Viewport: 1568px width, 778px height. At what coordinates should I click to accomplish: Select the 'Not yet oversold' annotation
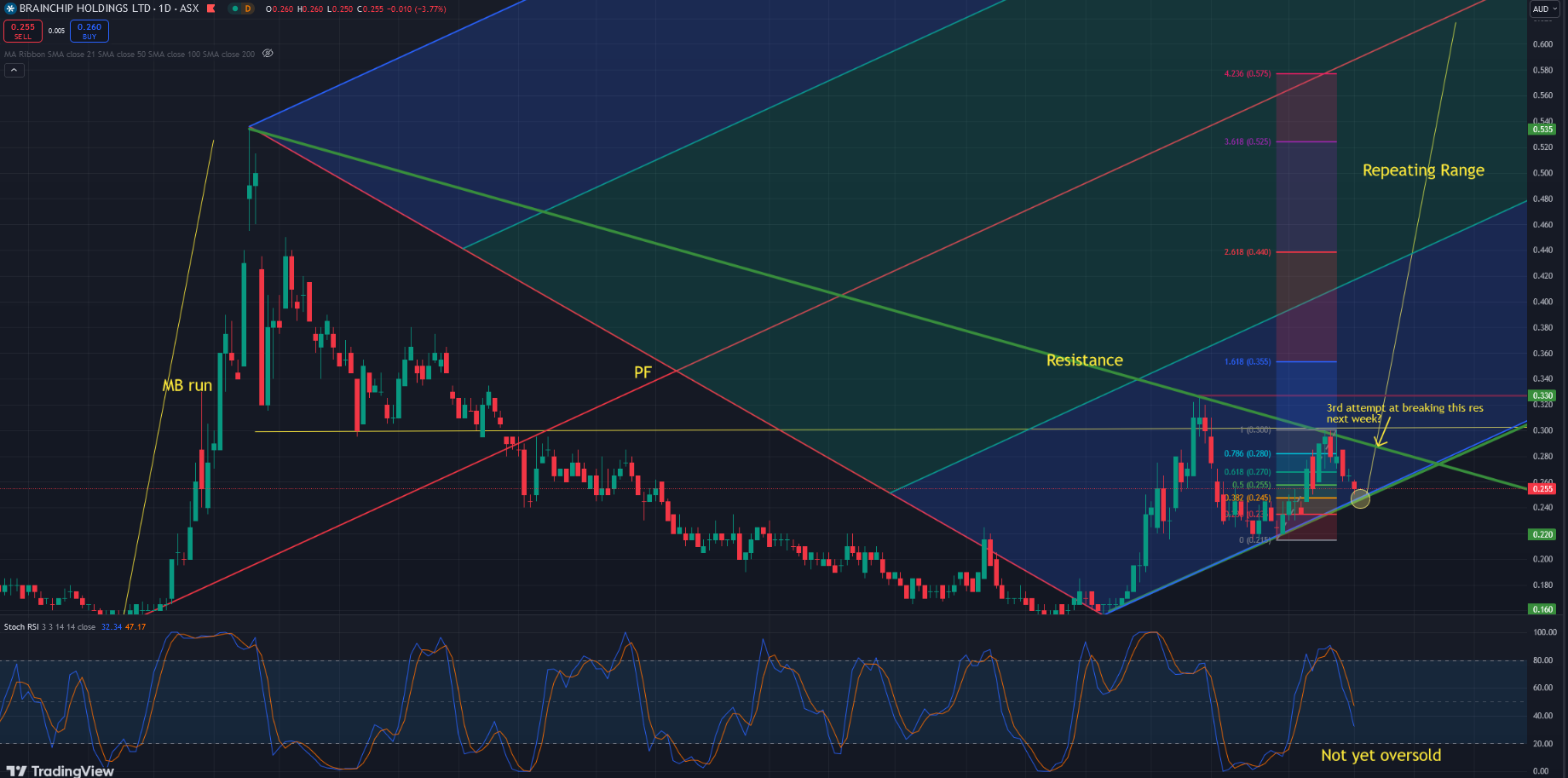[x=1381, y=755]
